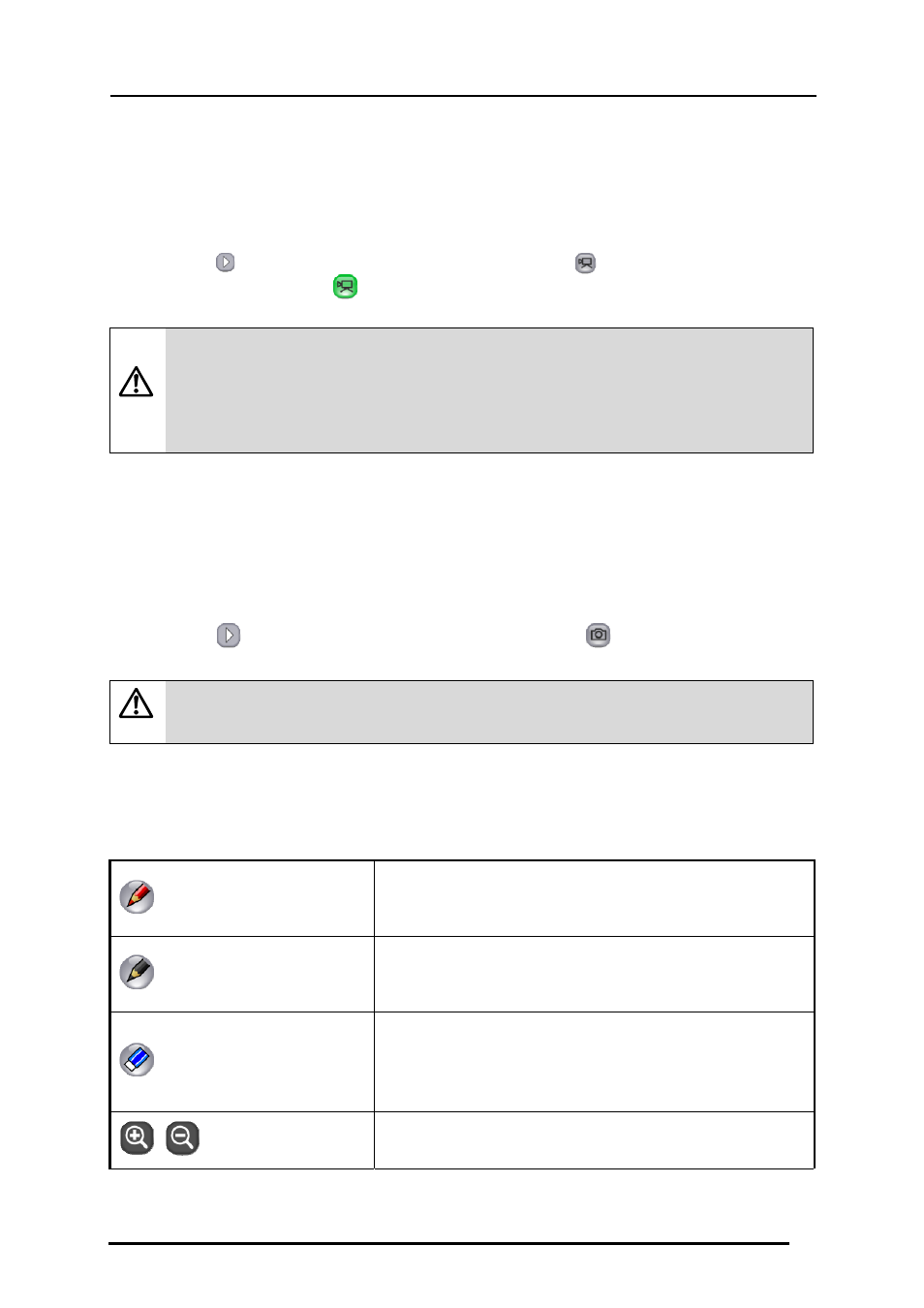The width and height of the screenshot is (924, 1308).
Task: Click inside the smaller gray caution note area
Action: (489, 712)
